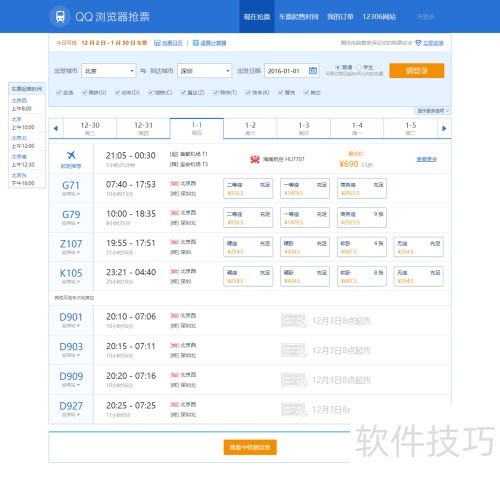This screenshot has height=478, width=500.
Task: Click the refund calculator icon link
Action: tap(196, 43)
